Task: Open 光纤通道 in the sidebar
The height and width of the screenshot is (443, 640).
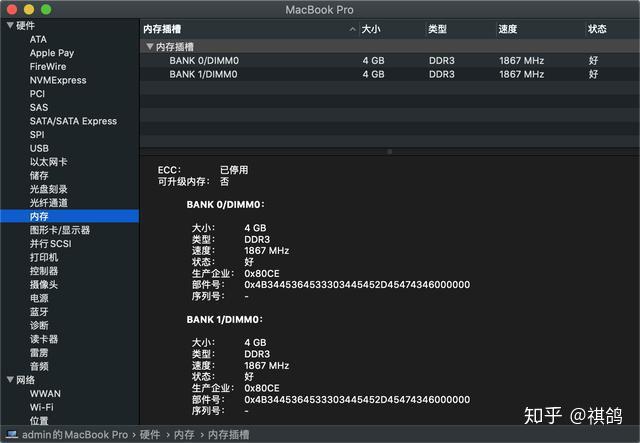Action: click(48, 203)
